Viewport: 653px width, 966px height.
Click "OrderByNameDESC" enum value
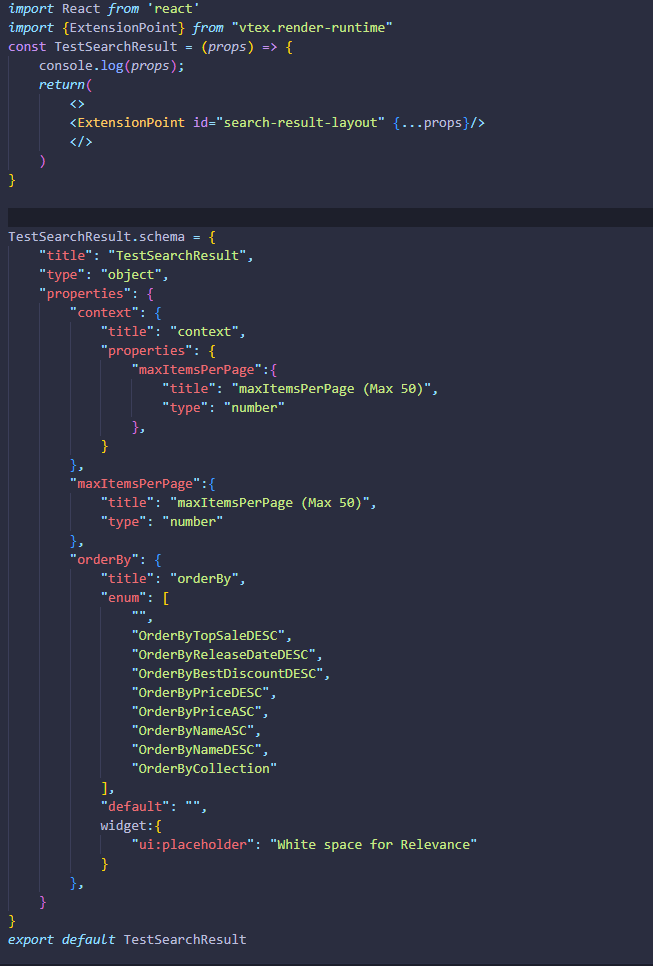[x=197, y=750]
